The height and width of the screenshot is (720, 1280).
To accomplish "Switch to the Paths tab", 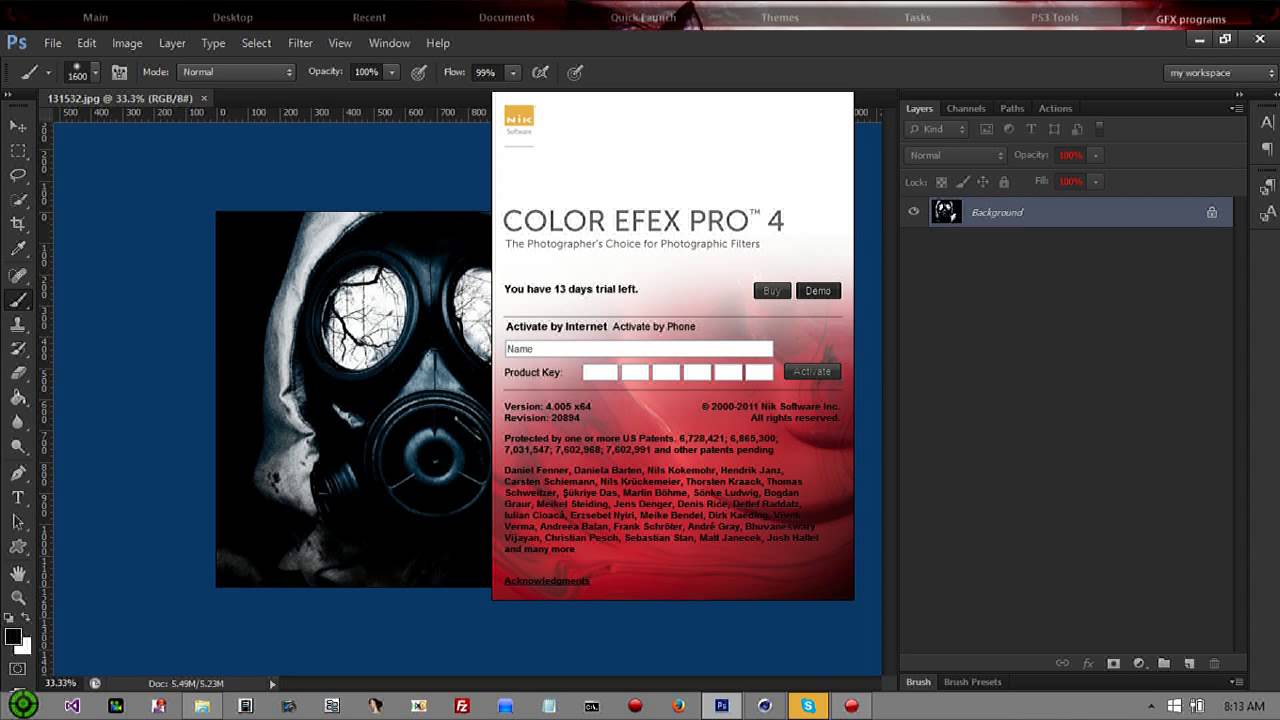I will [1012, 108].
